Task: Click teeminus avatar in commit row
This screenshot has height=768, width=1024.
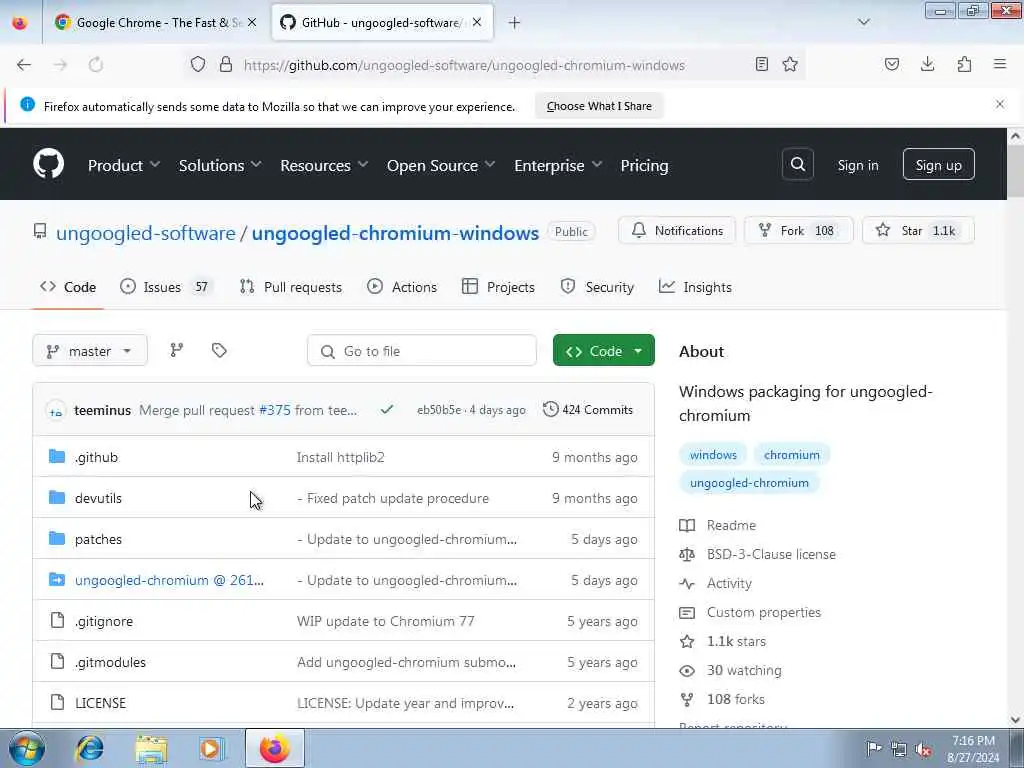Action: [56, 410]
